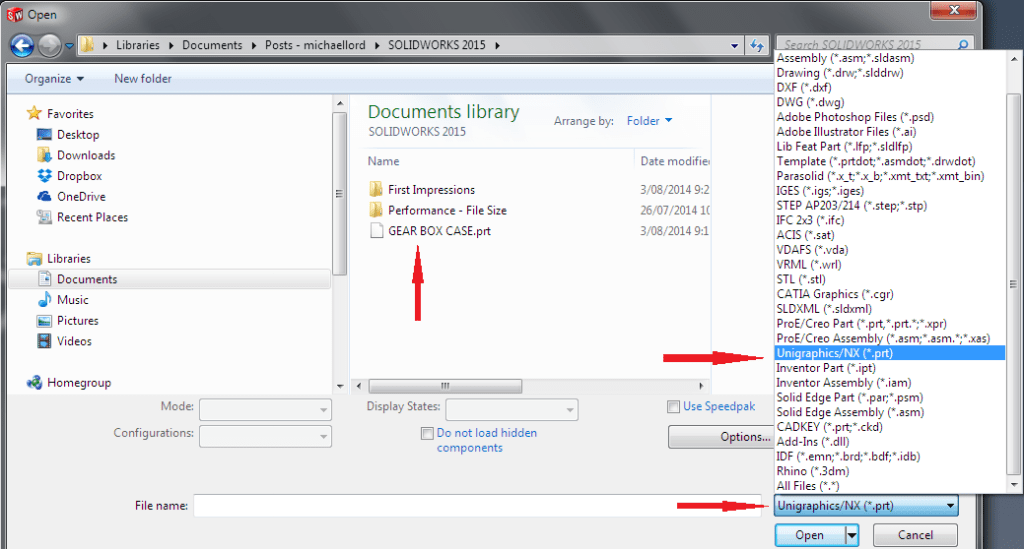
Task: Toggle Do not load hidden components checkbox
Action: [x=427, y=434]
